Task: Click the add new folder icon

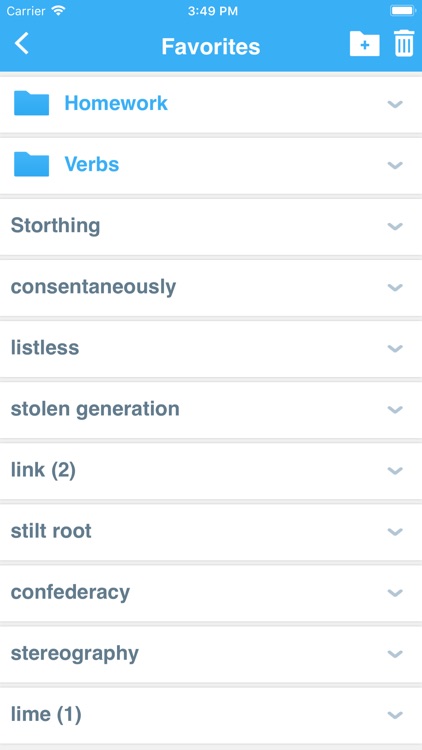Action: point(365,44)
